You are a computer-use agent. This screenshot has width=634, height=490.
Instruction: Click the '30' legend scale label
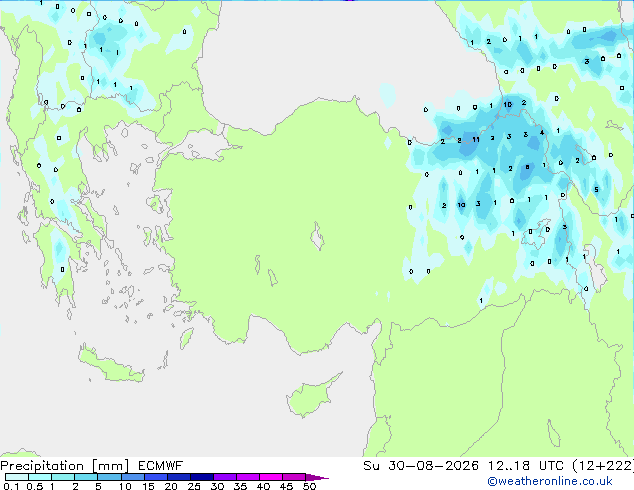[217, 486]
